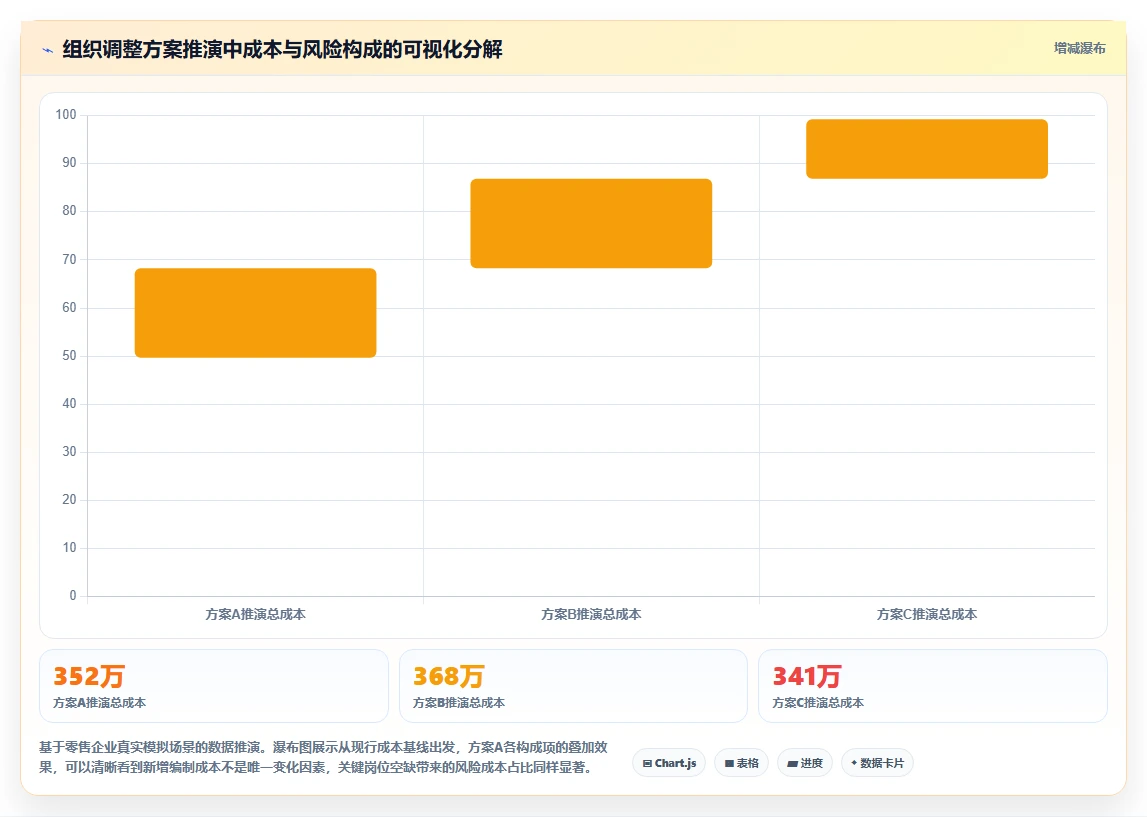The height and width of the screenshot is (817, 1147).
Task: Click the 方案A推演总成本 caption under 352万
Action: tap(99, 703)
